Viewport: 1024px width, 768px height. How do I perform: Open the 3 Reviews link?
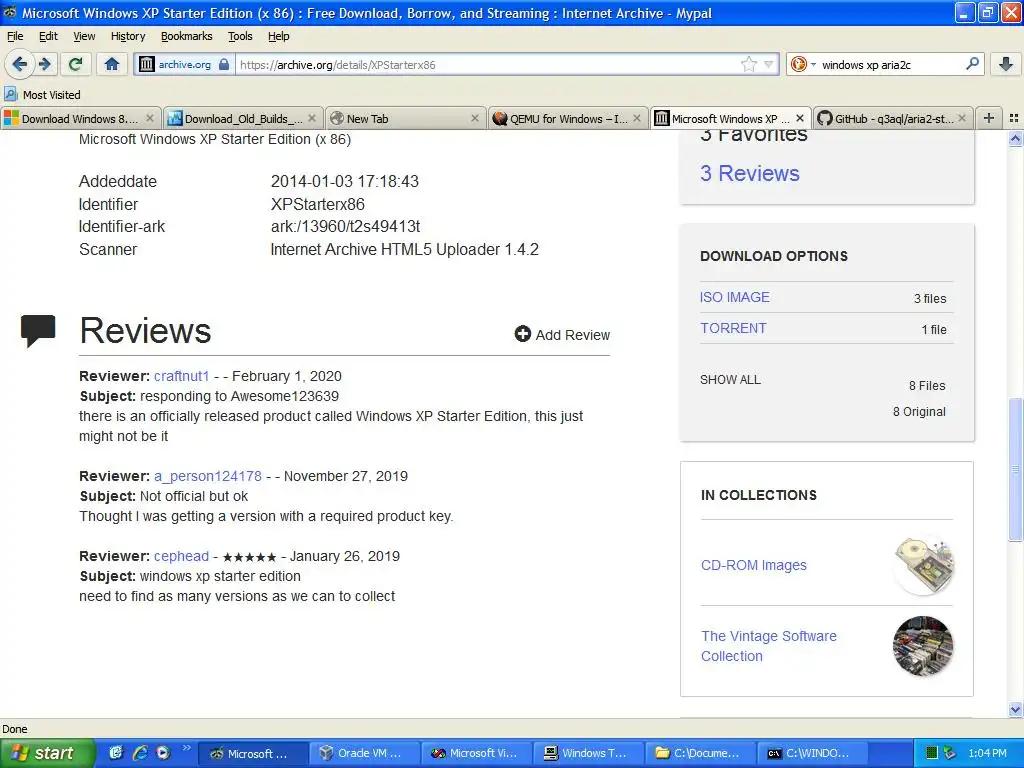click(749, 173)
